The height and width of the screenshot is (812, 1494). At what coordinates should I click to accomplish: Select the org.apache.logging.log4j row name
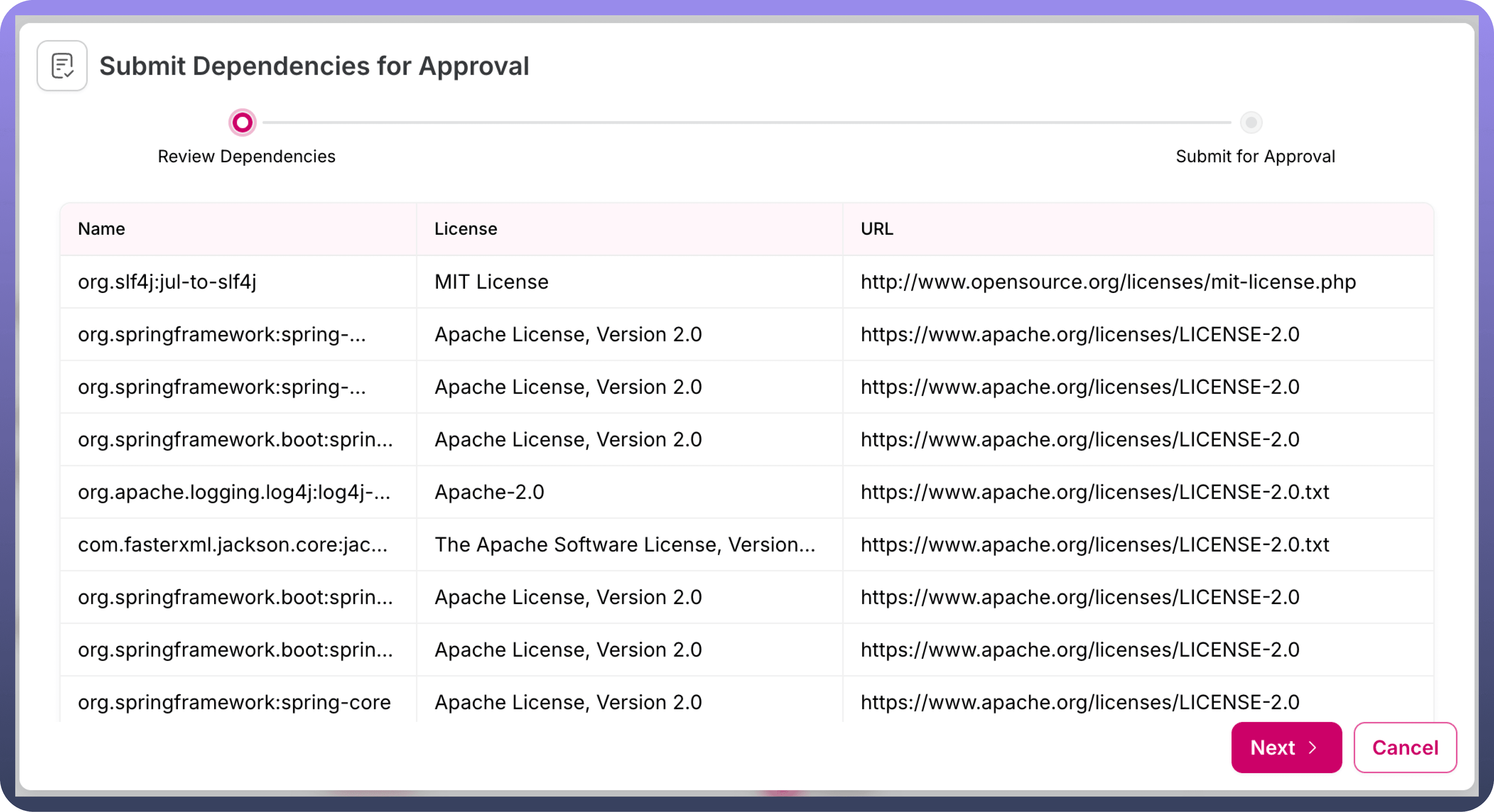(234, 492)
